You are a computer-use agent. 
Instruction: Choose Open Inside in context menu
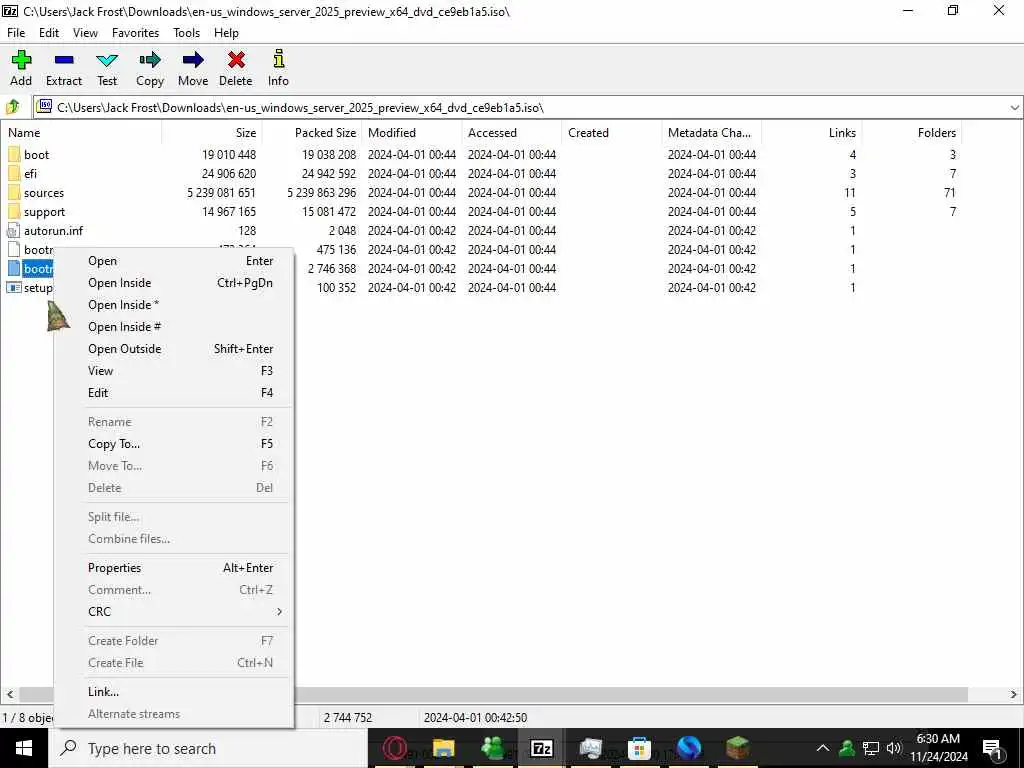point(174,283)
